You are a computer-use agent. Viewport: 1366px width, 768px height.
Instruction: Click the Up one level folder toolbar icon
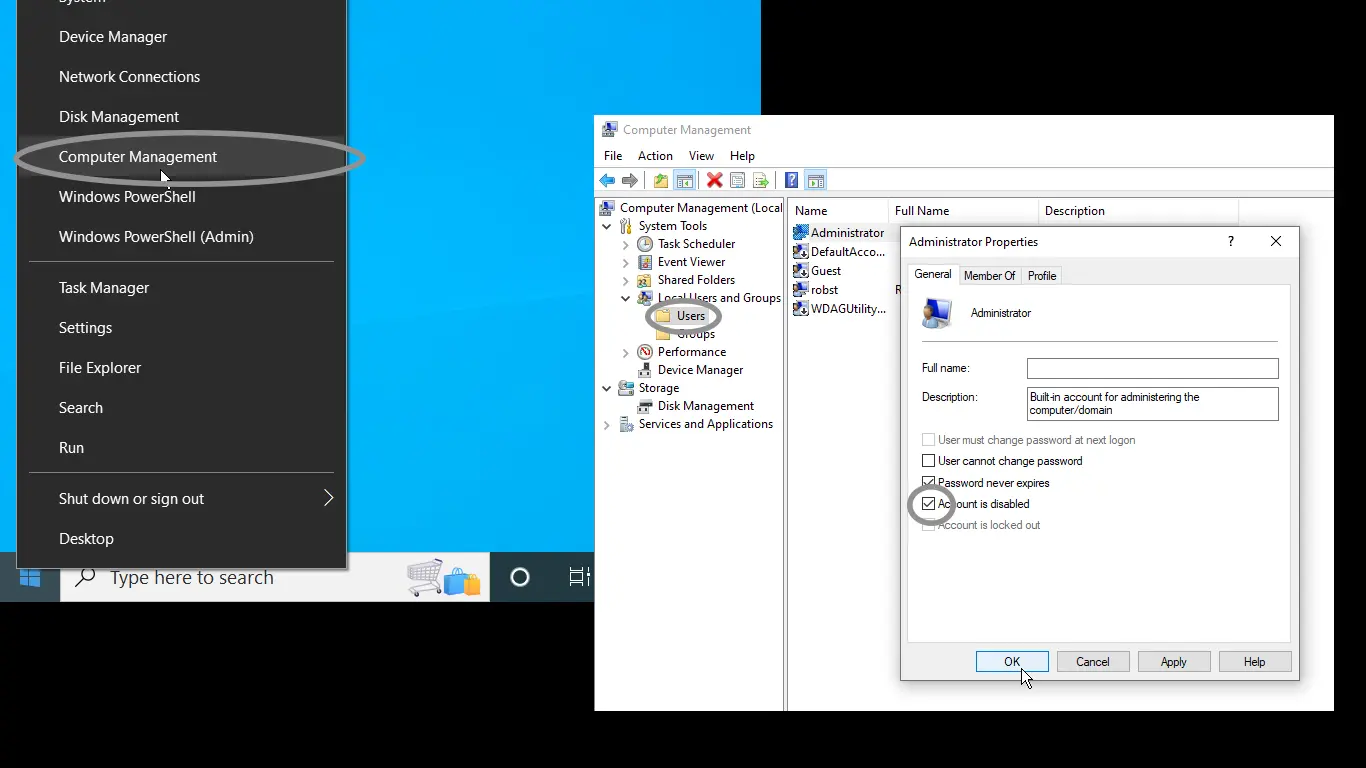pyautogui.click(x=661, y=181)
